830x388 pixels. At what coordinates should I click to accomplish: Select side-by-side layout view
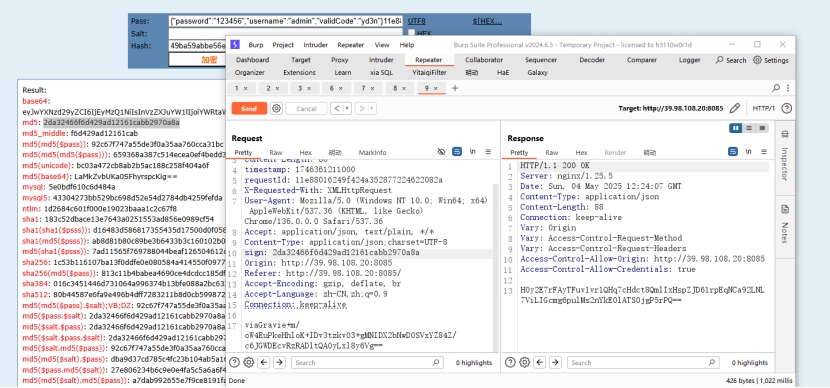pos(736,128)
